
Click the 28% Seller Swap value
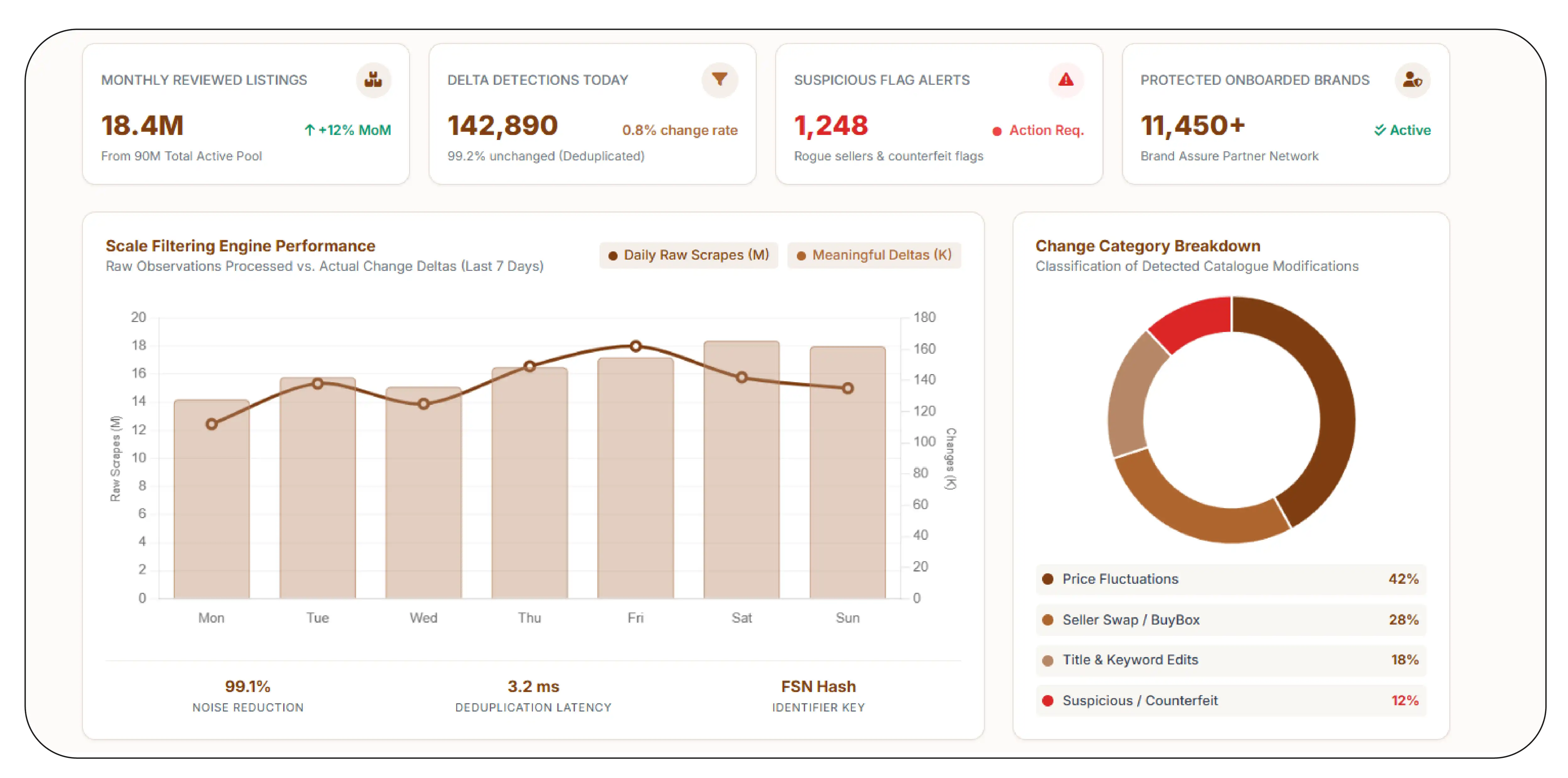tap(1404, 620)
